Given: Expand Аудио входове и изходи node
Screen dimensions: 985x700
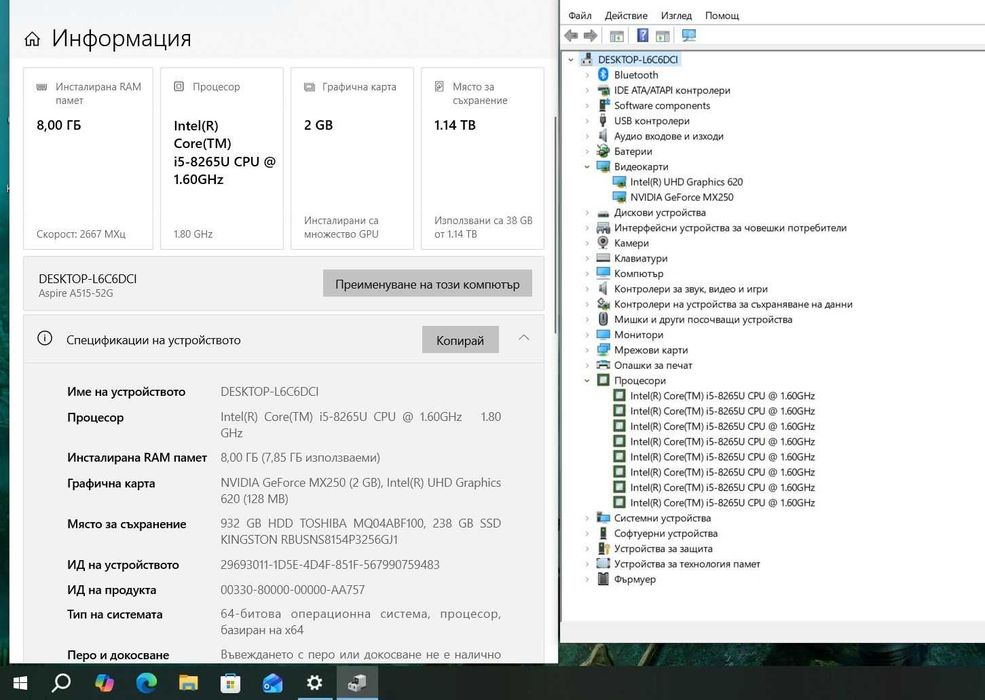Looking at the screenshot, I should coord(587,136).
